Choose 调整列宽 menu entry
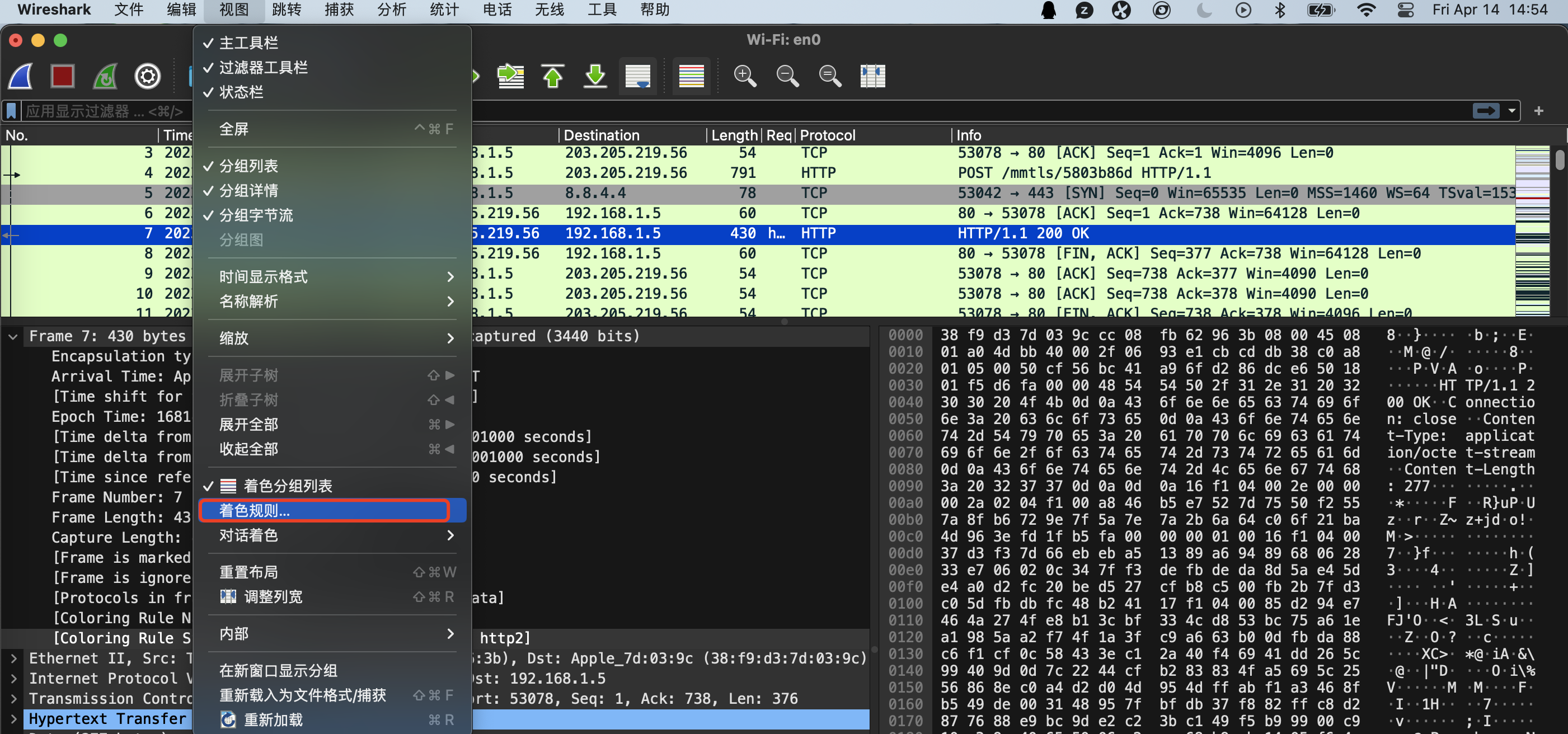Image resolution: width=1568 pixels, height=734 pixels. pyautogui.click(x=332, y=596)
